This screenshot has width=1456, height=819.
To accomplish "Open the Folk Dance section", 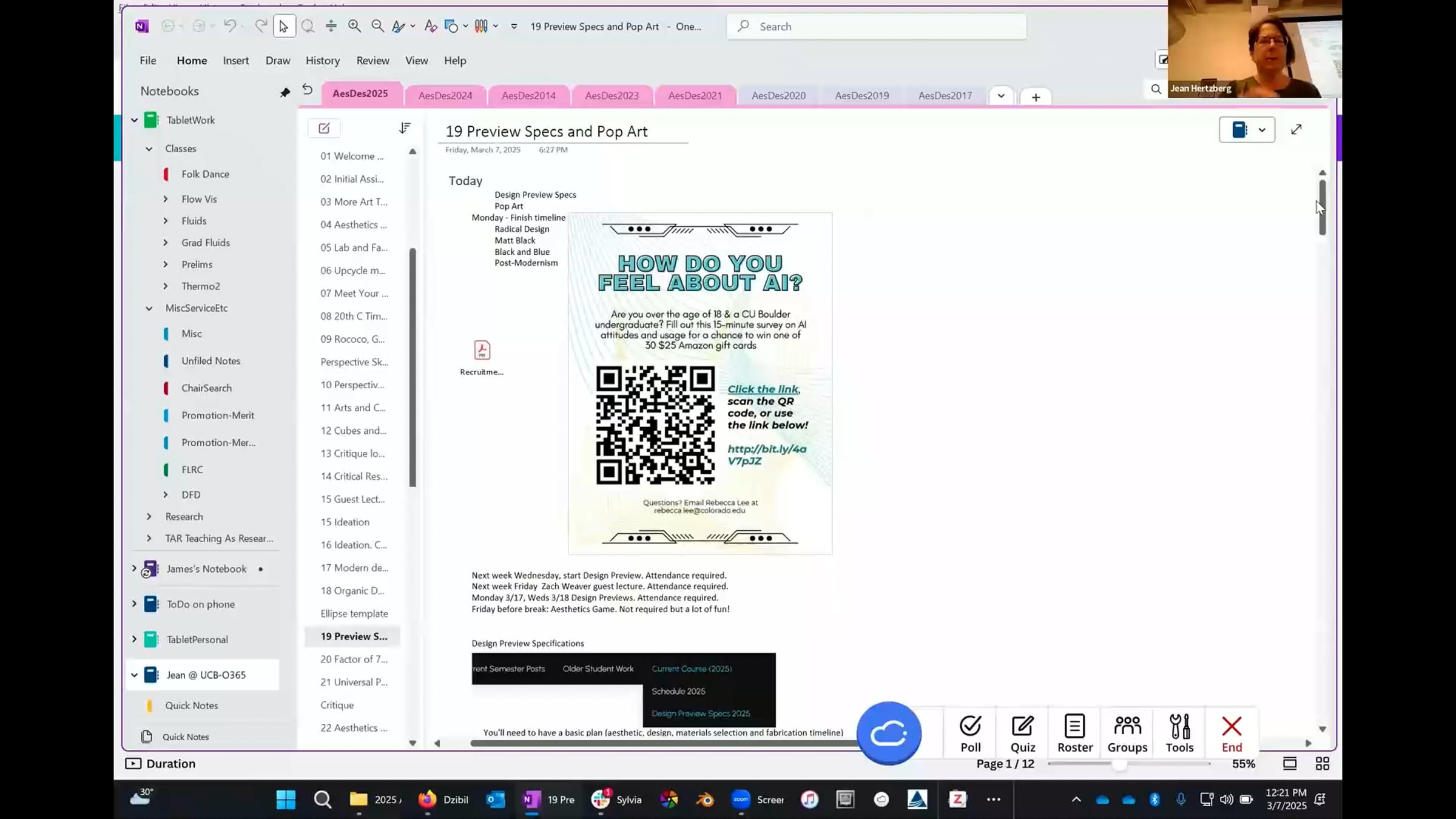I will click(206, 174).
